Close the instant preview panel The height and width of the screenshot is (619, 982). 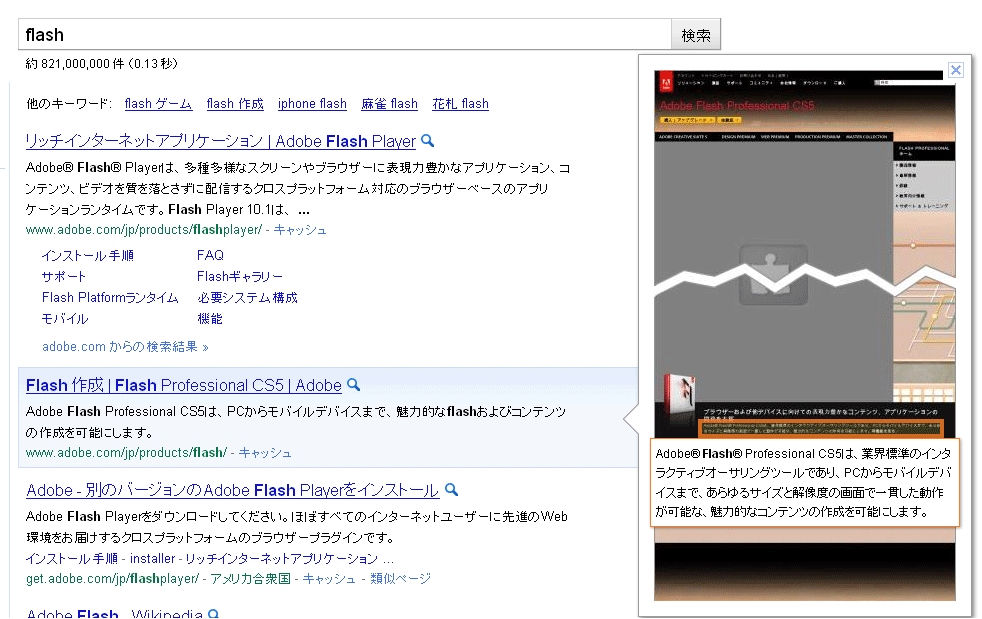point(956,70)
